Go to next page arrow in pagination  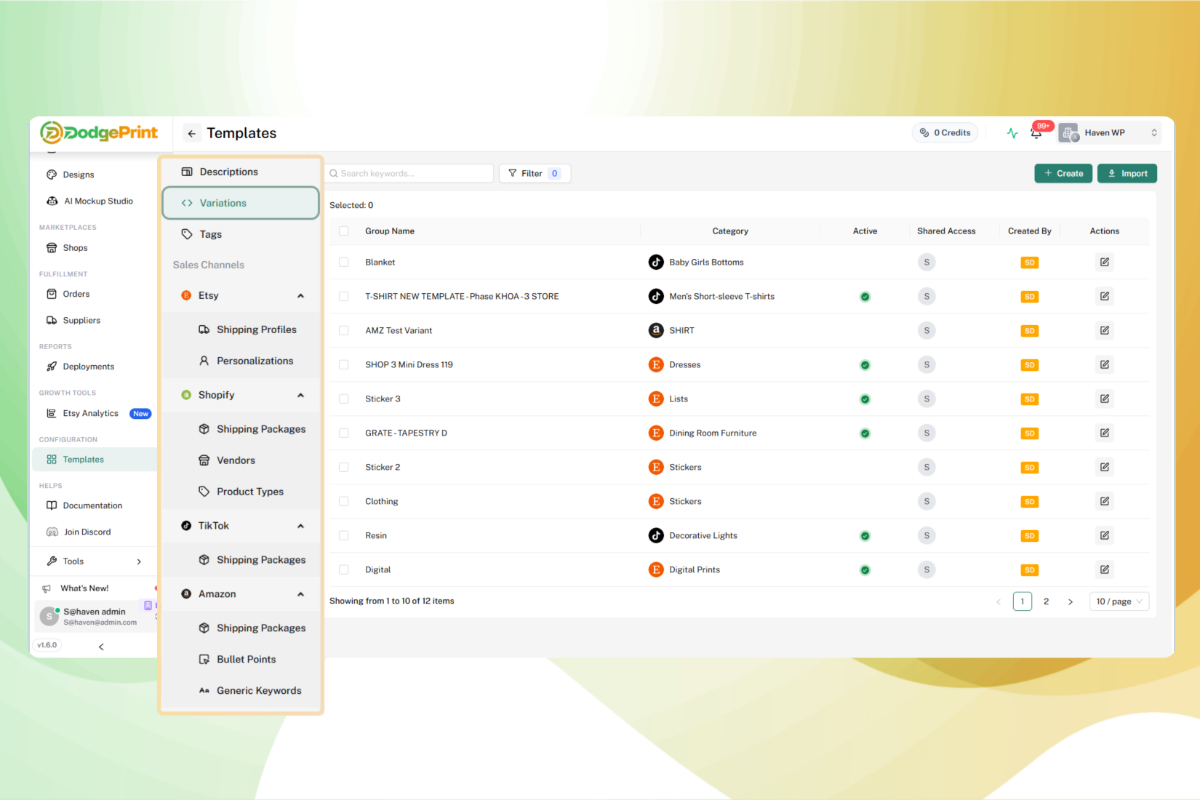click(x=1070, y=601)
